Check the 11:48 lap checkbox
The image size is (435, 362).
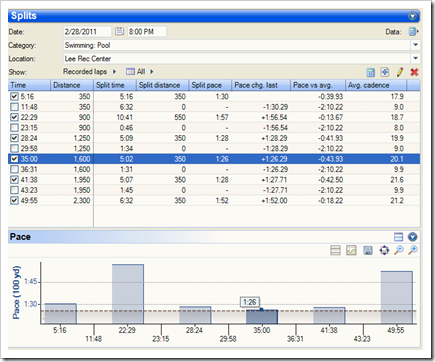[x=14, y=107]
